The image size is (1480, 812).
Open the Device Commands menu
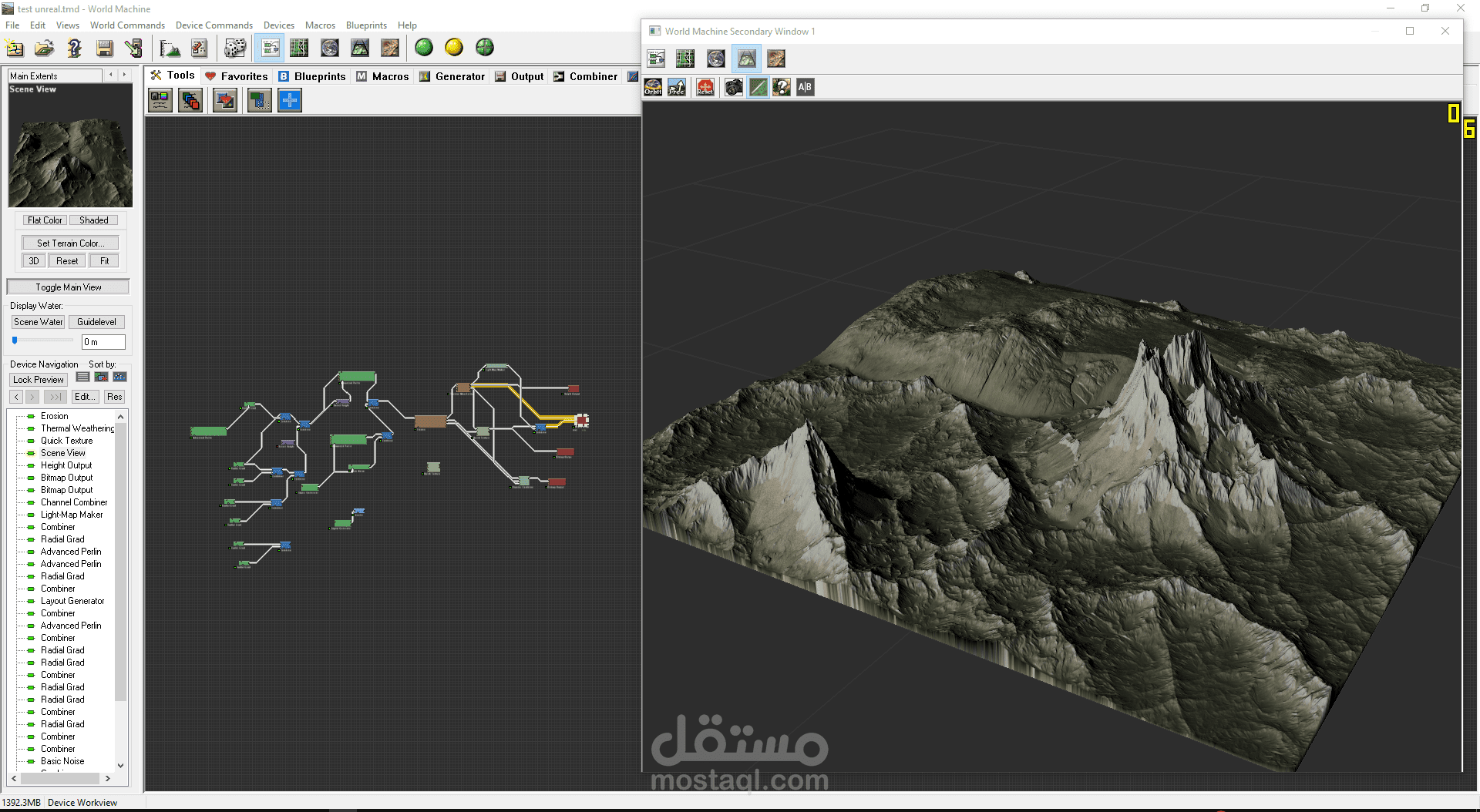coord(214,25)
